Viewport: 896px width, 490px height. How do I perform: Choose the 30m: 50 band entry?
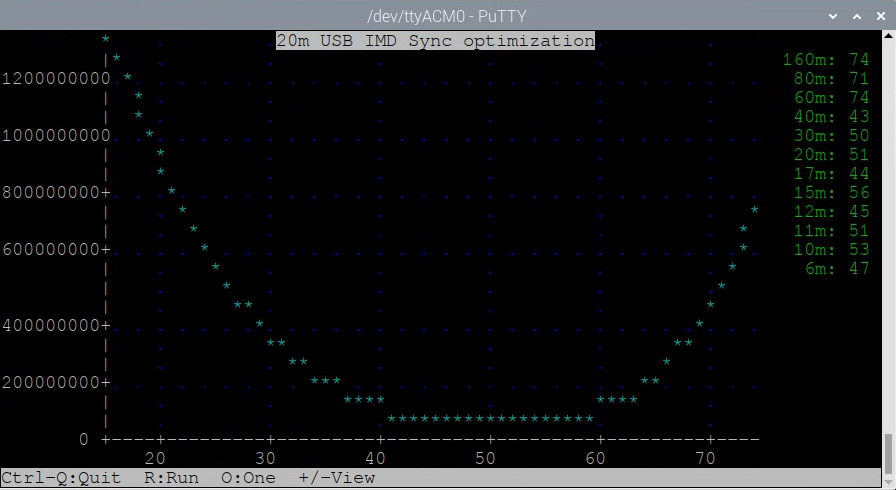830,136
